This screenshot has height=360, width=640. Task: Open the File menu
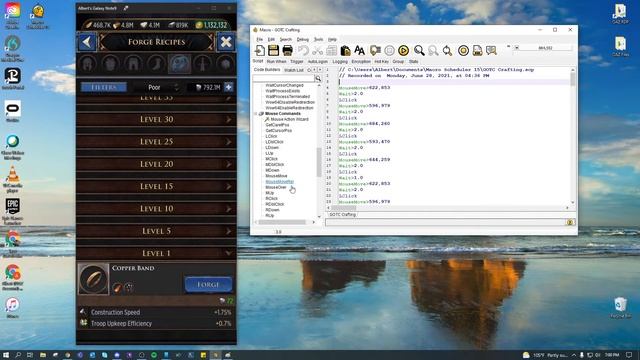click(x=260, y=40)
